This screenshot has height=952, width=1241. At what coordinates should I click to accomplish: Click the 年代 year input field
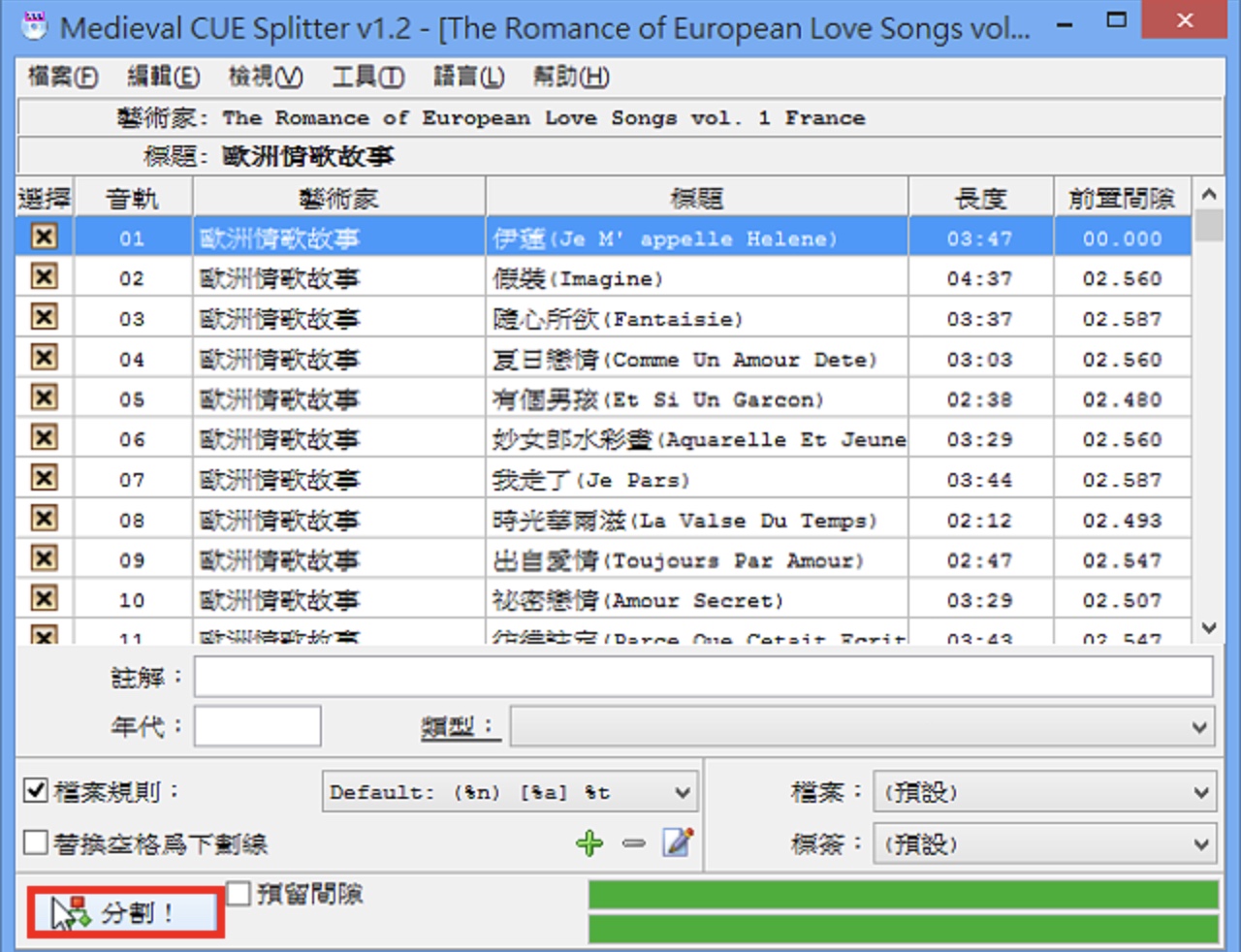[x=257, y=726]
